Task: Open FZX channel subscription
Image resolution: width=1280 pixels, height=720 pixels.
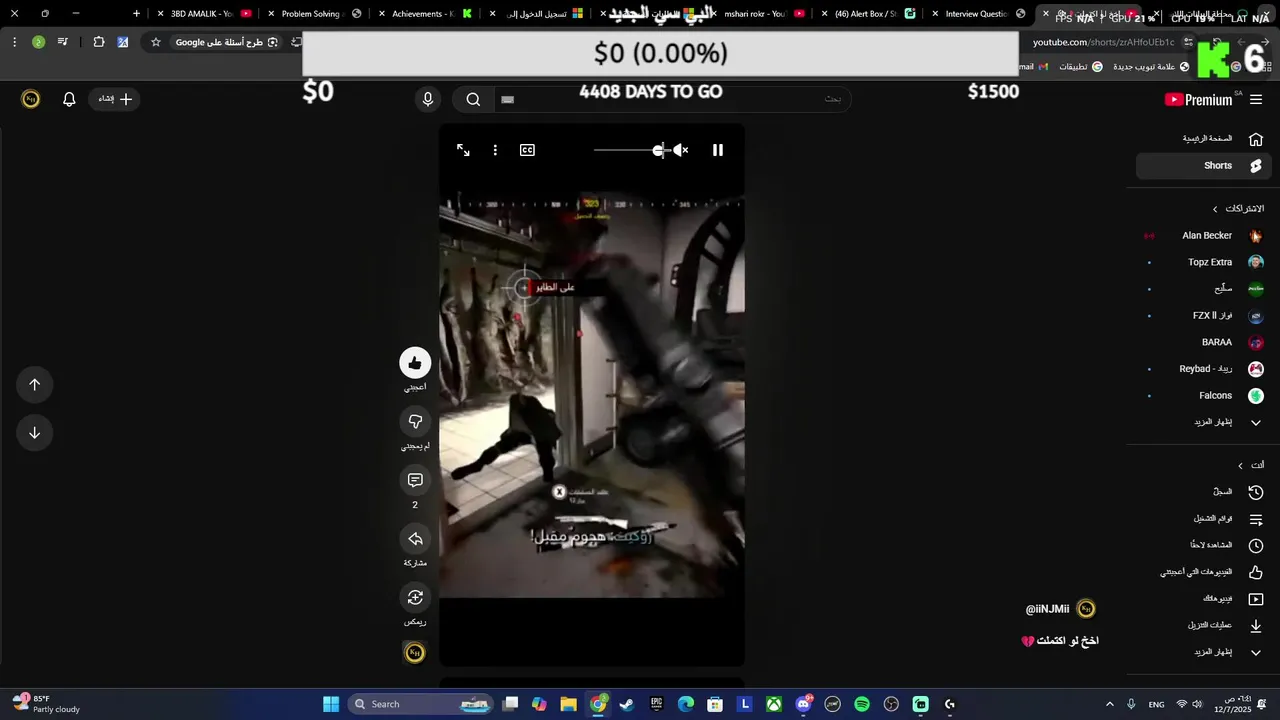Action: tap(1204, 316)
